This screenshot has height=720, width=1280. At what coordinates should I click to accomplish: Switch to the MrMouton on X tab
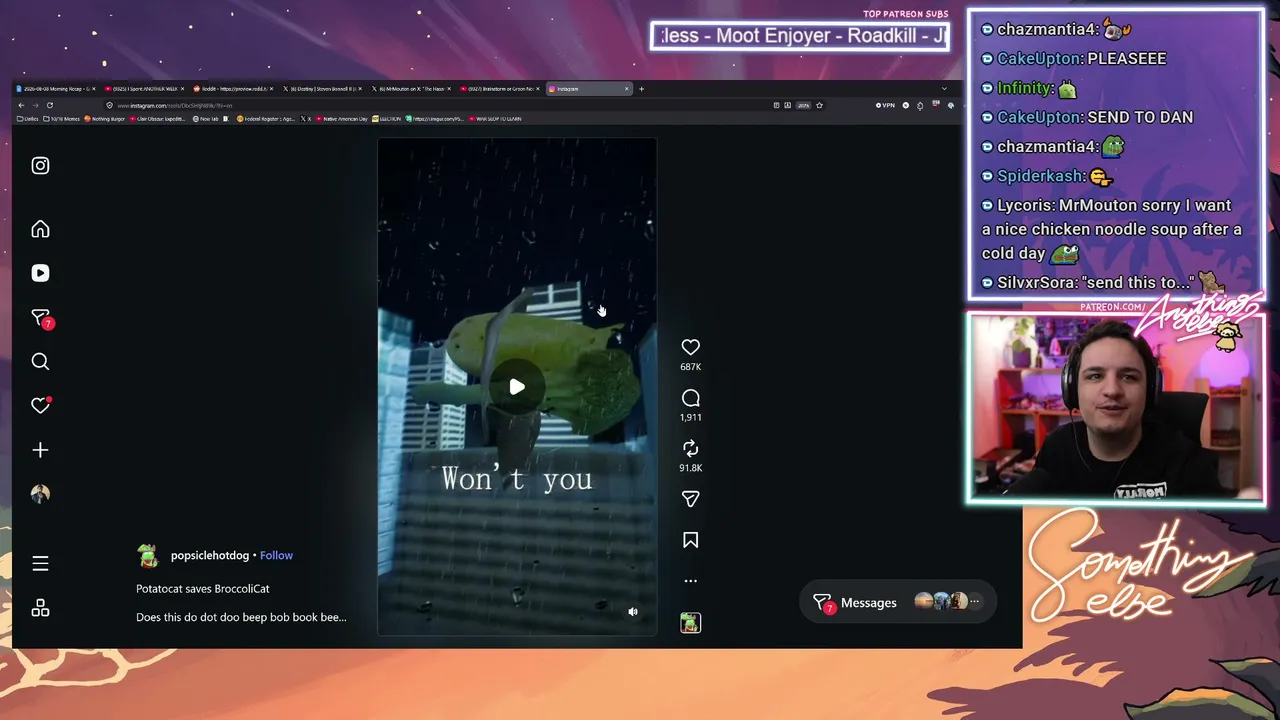[x=412, y=89]
